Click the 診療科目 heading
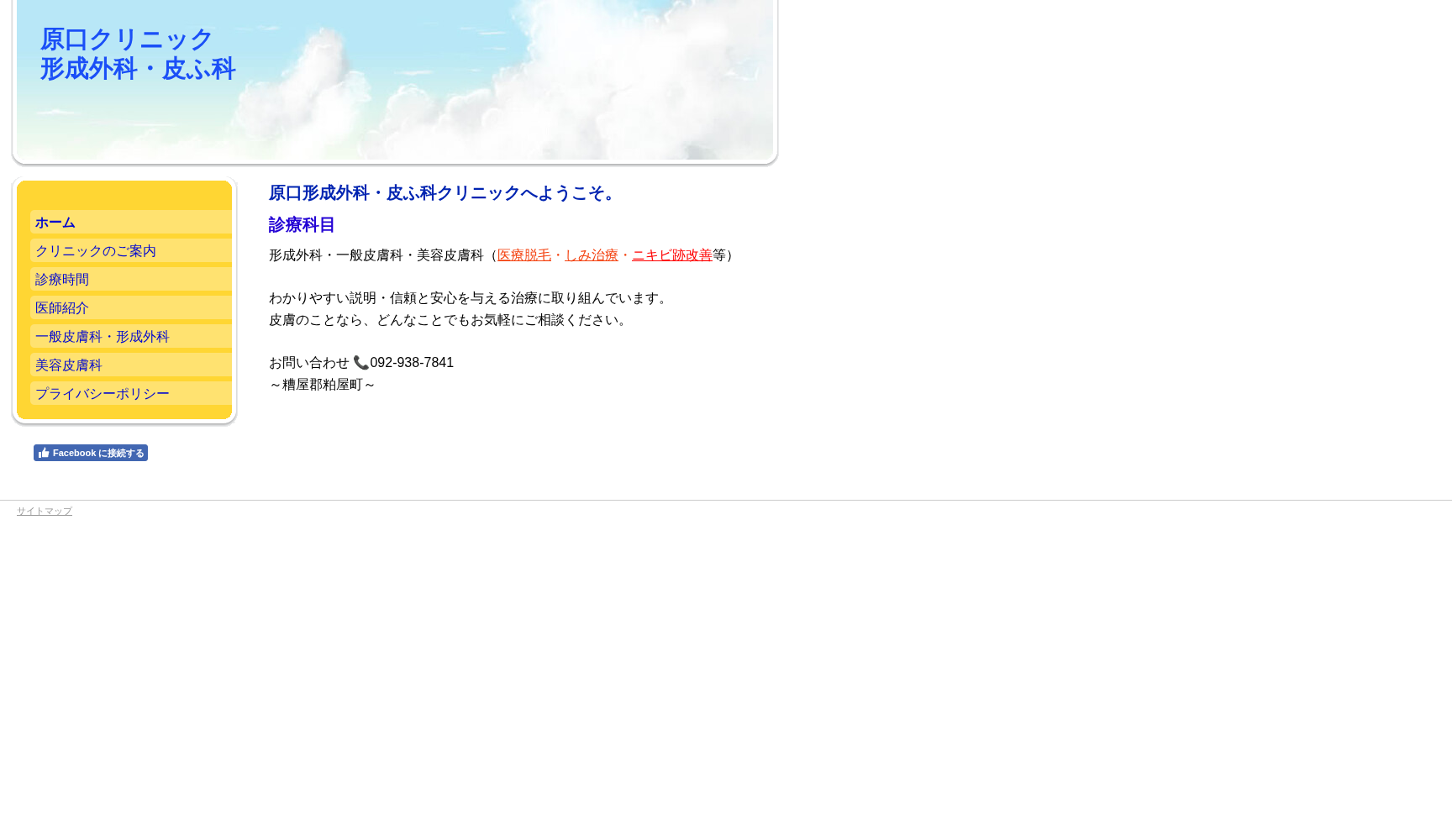 pos(301,224)
